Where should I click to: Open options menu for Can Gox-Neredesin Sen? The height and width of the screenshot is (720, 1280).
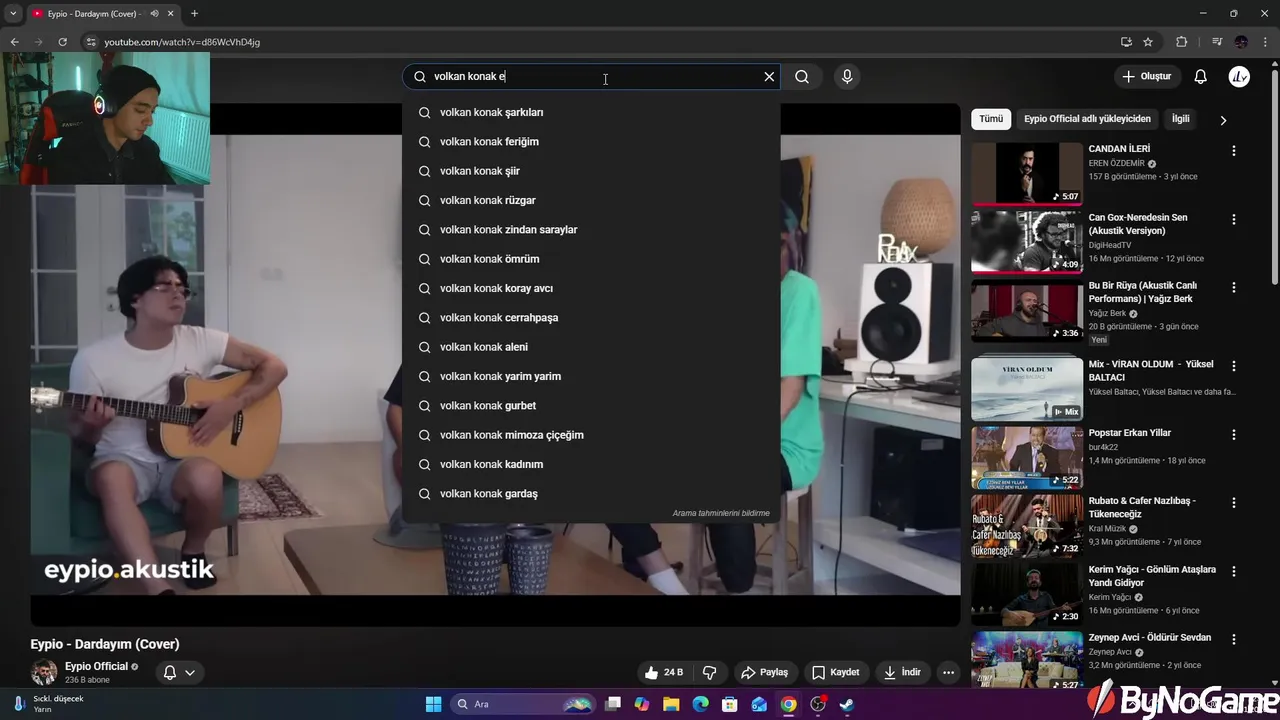(1233, 219)
